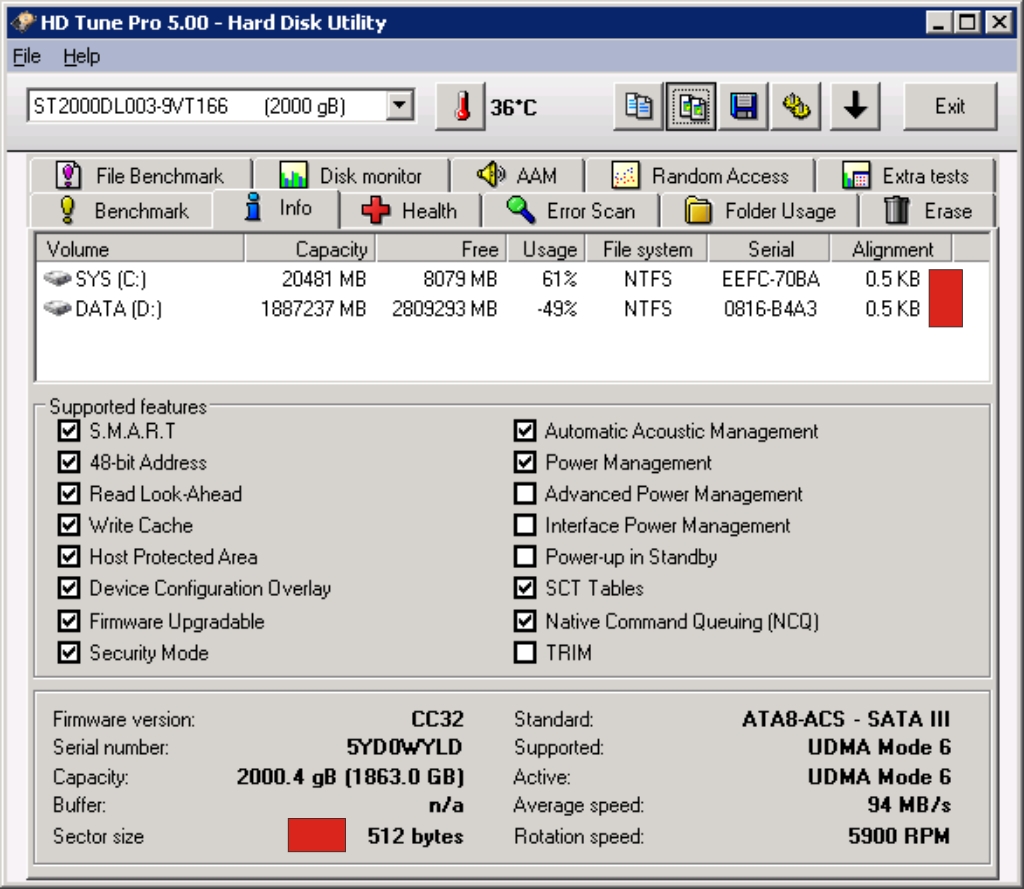
Task: Open the drive selection dropdown arrow
Action: pyautogui.click(x=399, y=105)
